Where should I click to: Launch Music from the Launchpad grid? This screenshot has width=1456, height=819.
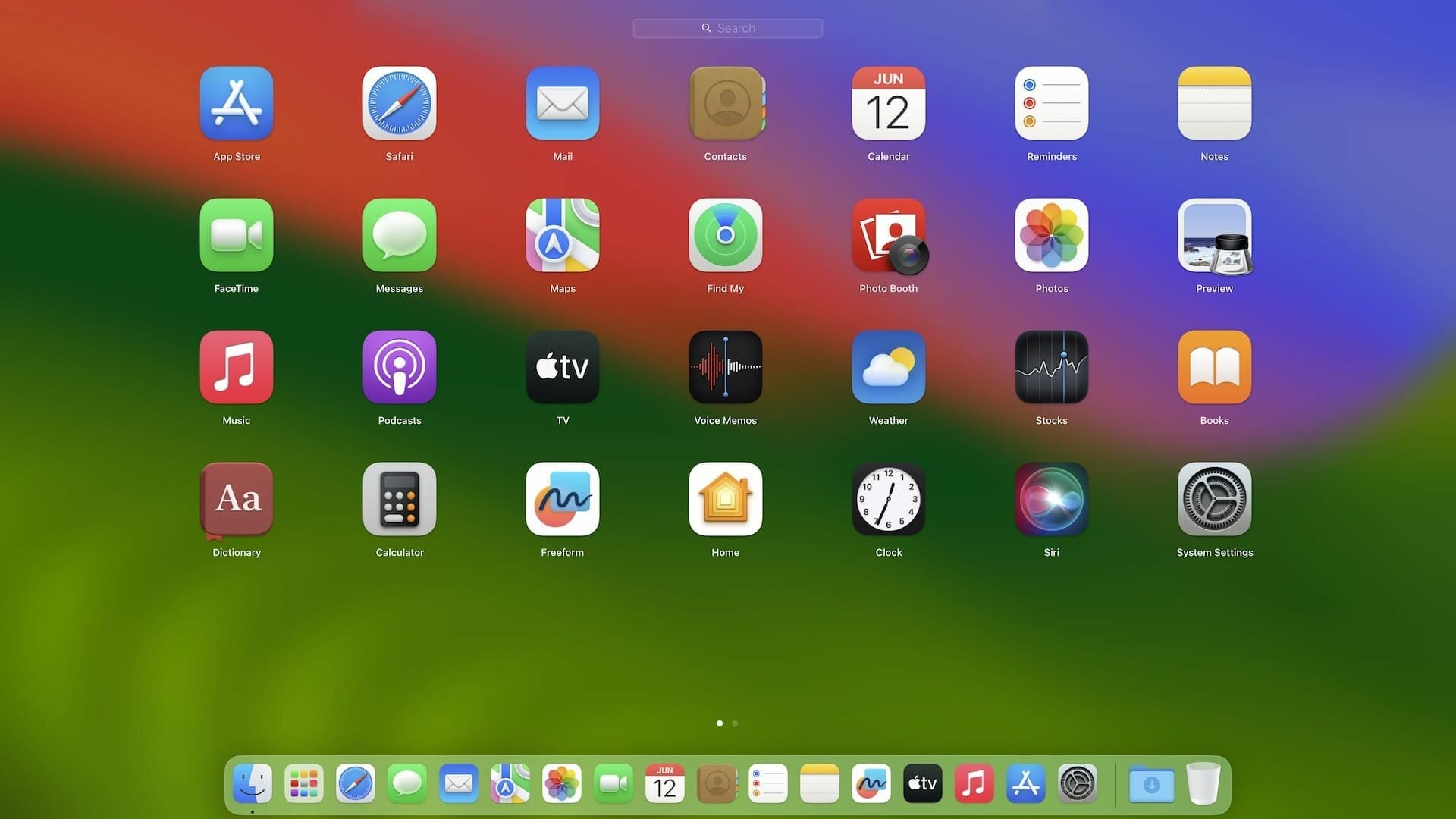tap(237, 367)
